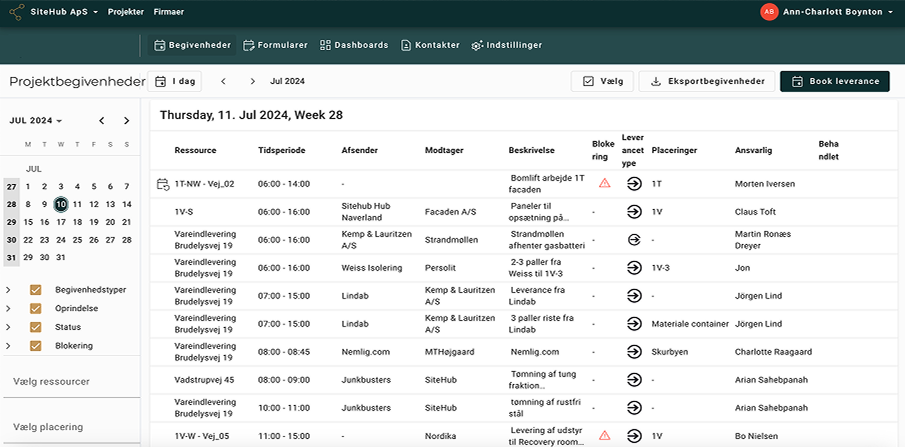Click the recurring event icon beside 1T-NW - Vej_02
The width and height of the screenshot is (905, 447).
pyautogui.click(x=163, y=184)
